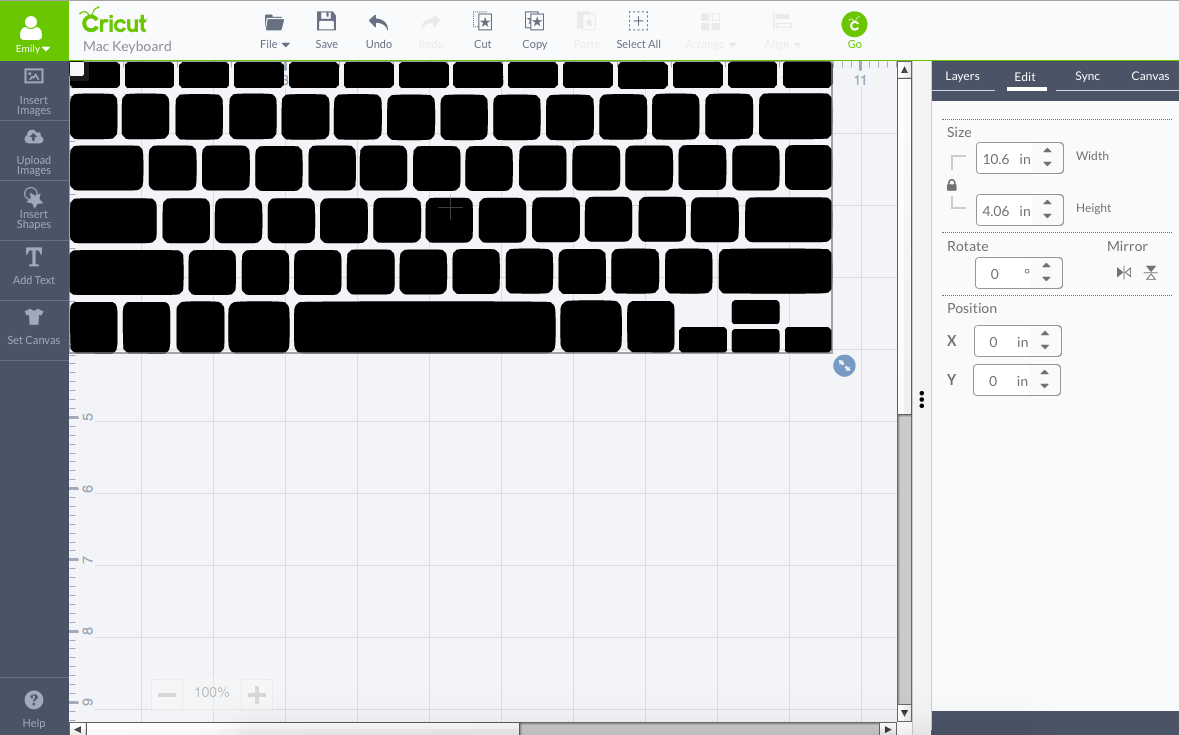The image size is (1179, 735).
Task: Open the Upload Images panel
Action: coord(34,150)
